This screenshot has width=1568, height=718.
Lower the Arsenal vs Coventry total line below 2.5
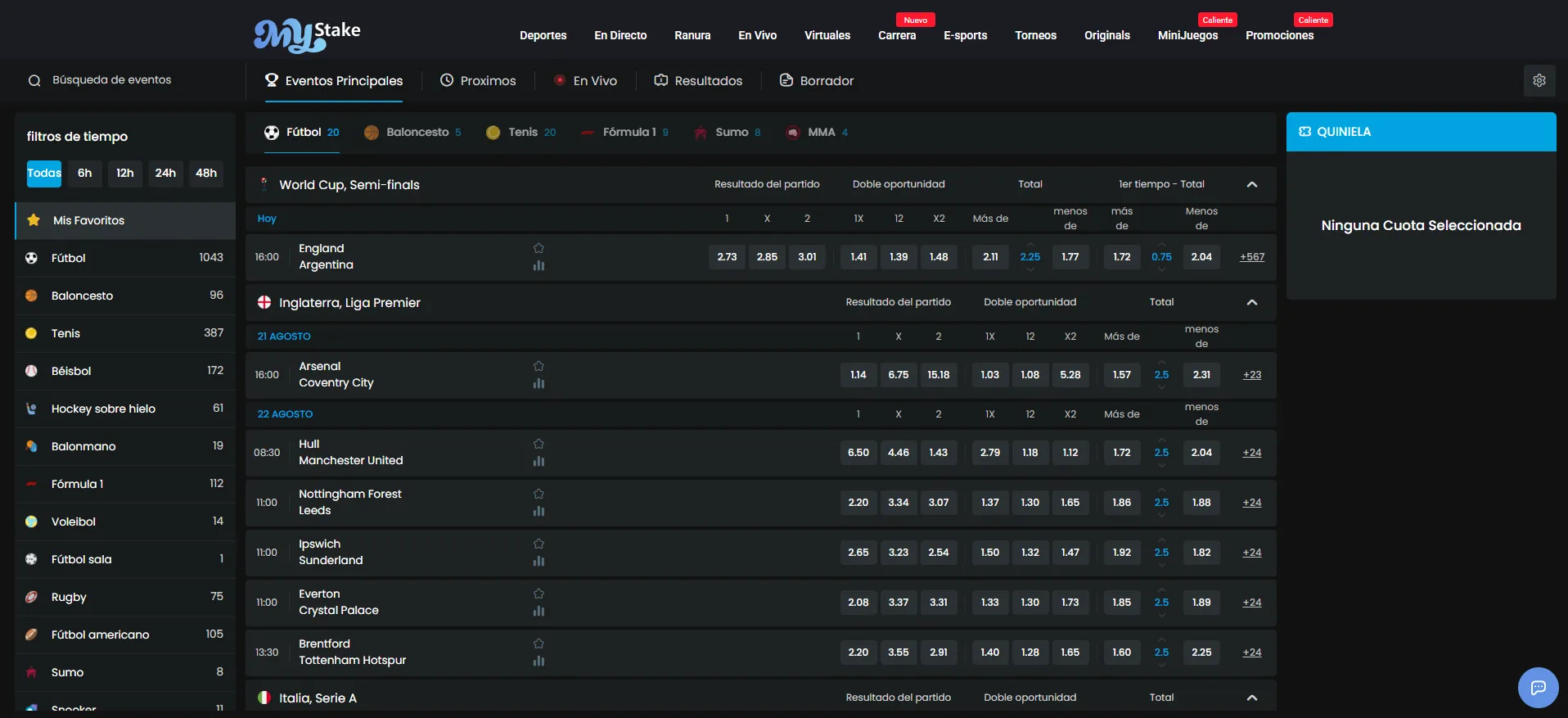pyautogui.click(x=1161, y=387)
